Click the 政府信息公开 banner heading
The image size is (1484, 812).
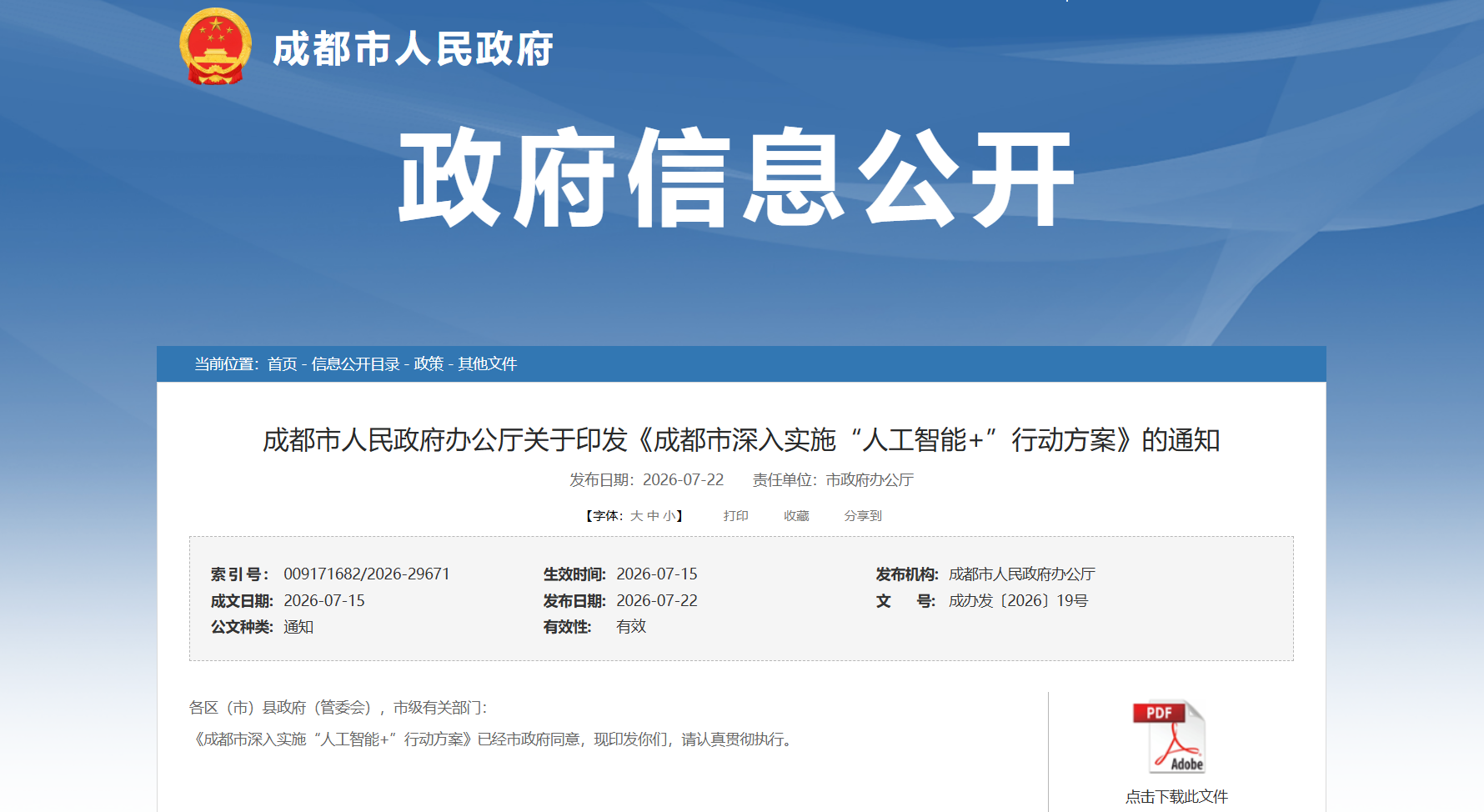point(736,178)
